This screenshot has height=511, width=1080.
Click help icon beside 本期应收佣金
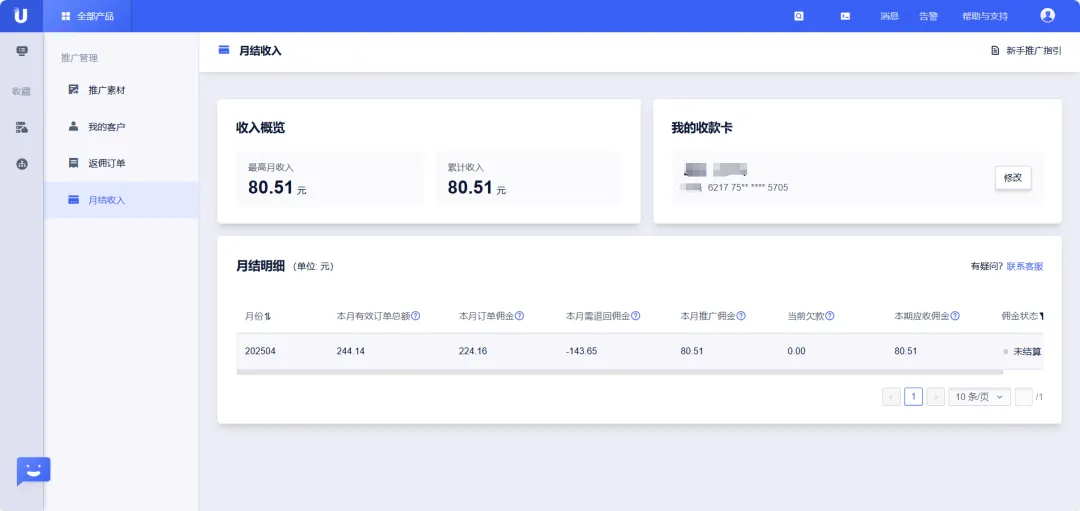(x=955, y=316)
